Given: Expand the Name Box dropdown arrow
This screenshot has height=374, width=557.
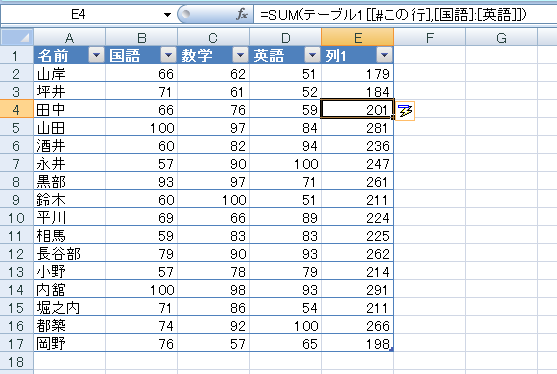Looking at the screenshot, I should [167, 15].
